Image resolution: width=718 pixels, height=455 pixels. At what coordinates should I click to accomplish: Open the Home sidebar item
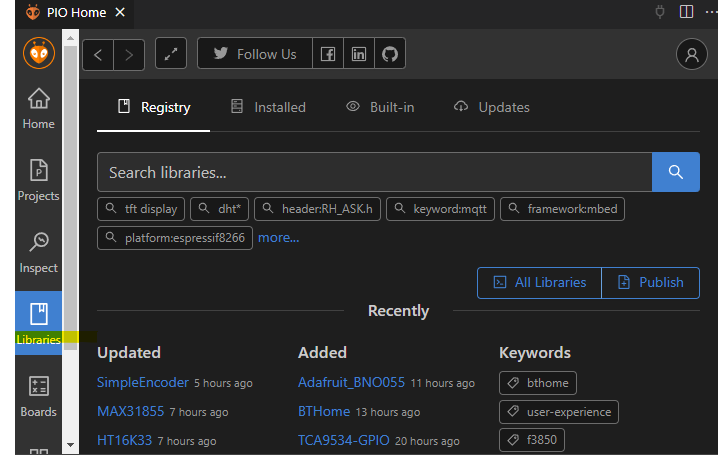coord(38,108)
